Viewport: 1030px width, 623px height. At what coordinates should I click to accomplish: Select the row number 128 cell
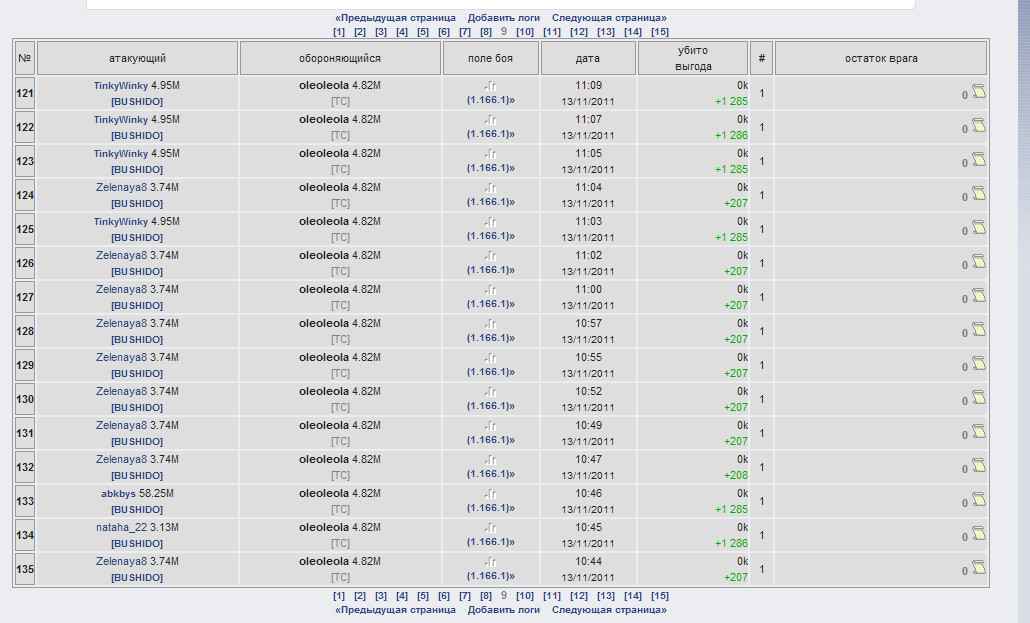click(x=25, y=331)
